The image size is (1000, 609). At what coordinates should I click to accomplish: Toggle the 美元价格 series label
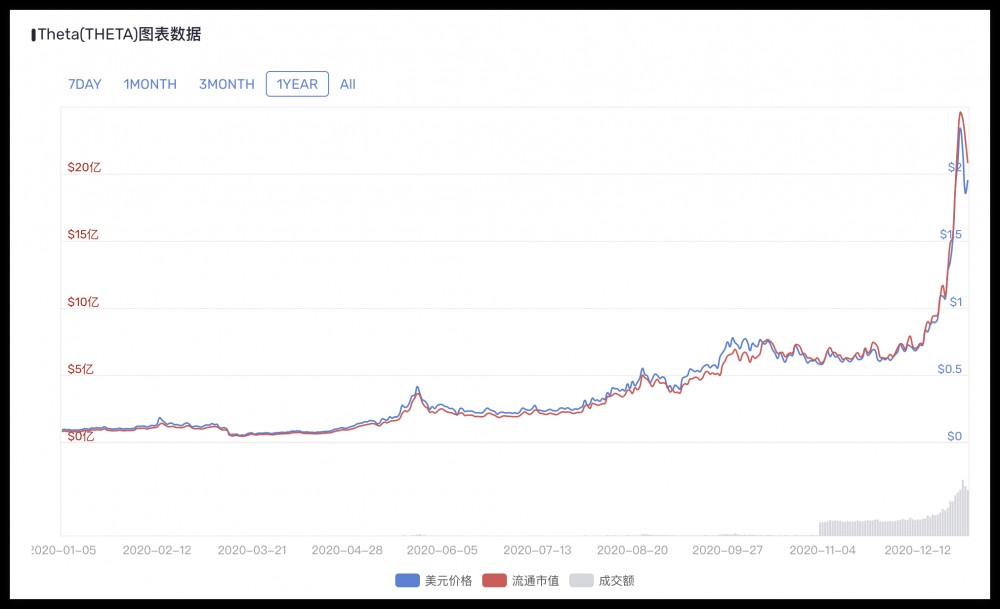pyautogui.click(x=448, y=580)
